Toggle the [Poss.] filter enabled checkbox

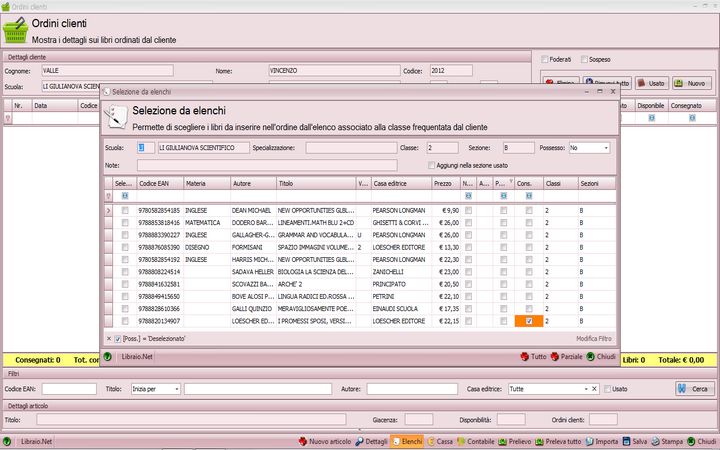click(x=118, y=339)
